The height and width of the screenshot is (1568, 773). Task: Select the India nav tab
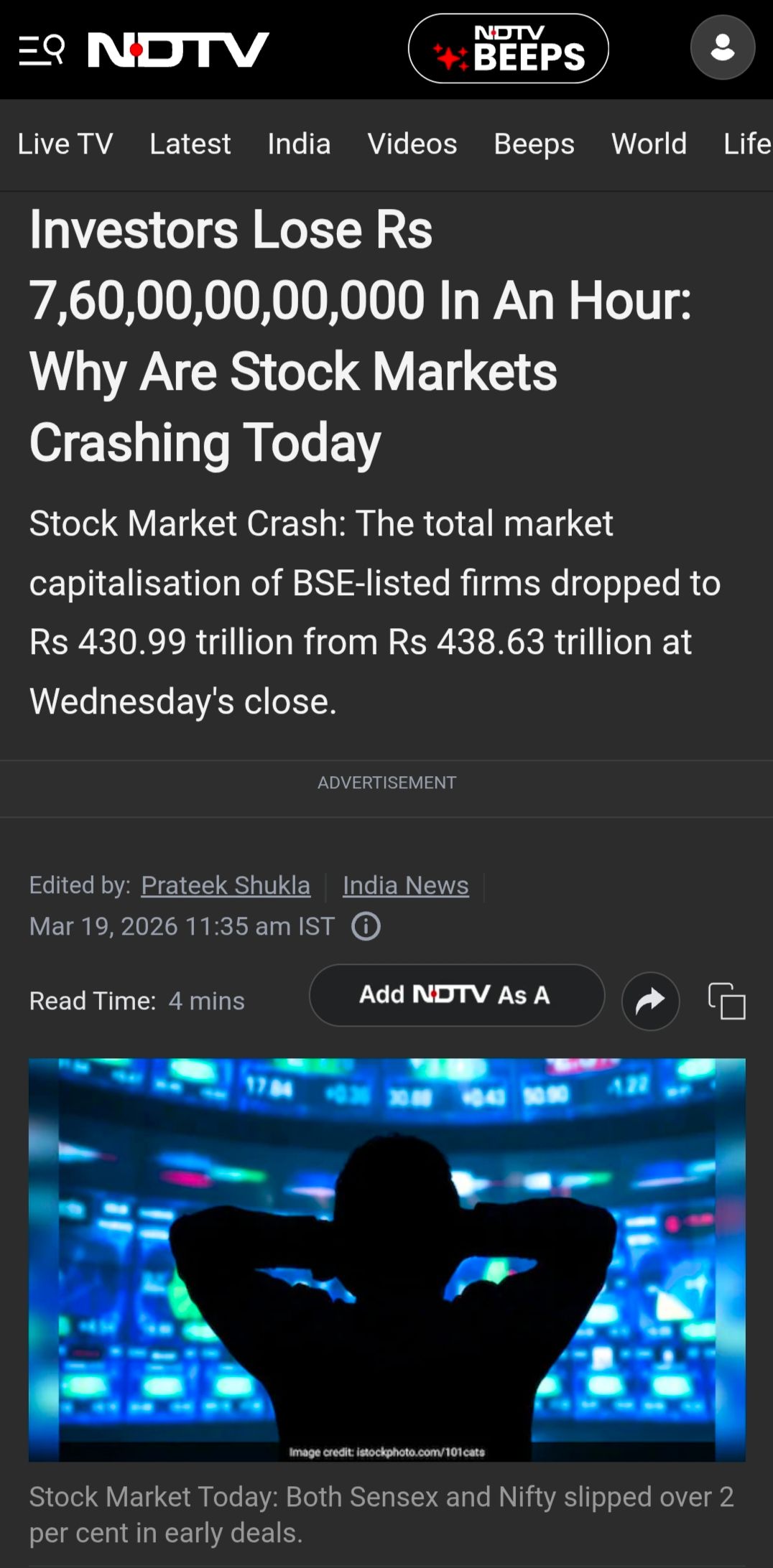(x=299, y=144)
